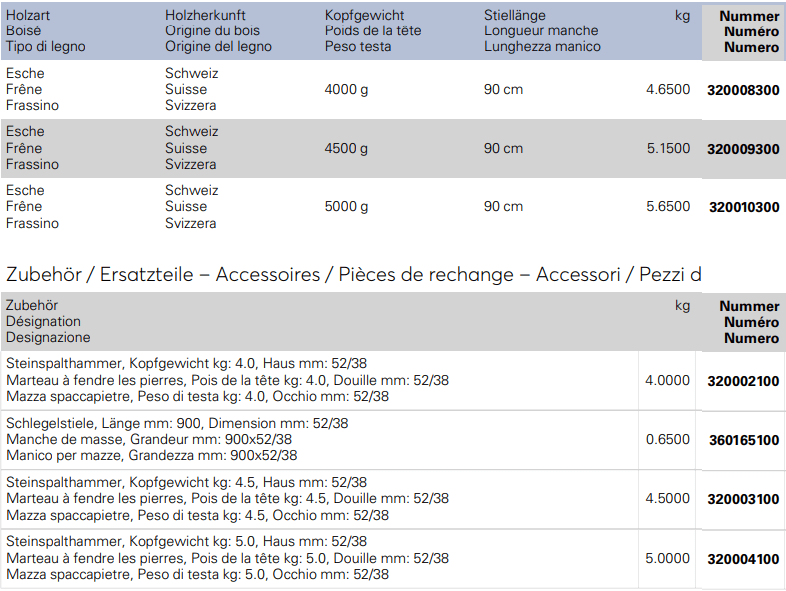The image size is (786, 591).
Task: Select the 4500 g head weight cell
Action: (x=346, y=148)
